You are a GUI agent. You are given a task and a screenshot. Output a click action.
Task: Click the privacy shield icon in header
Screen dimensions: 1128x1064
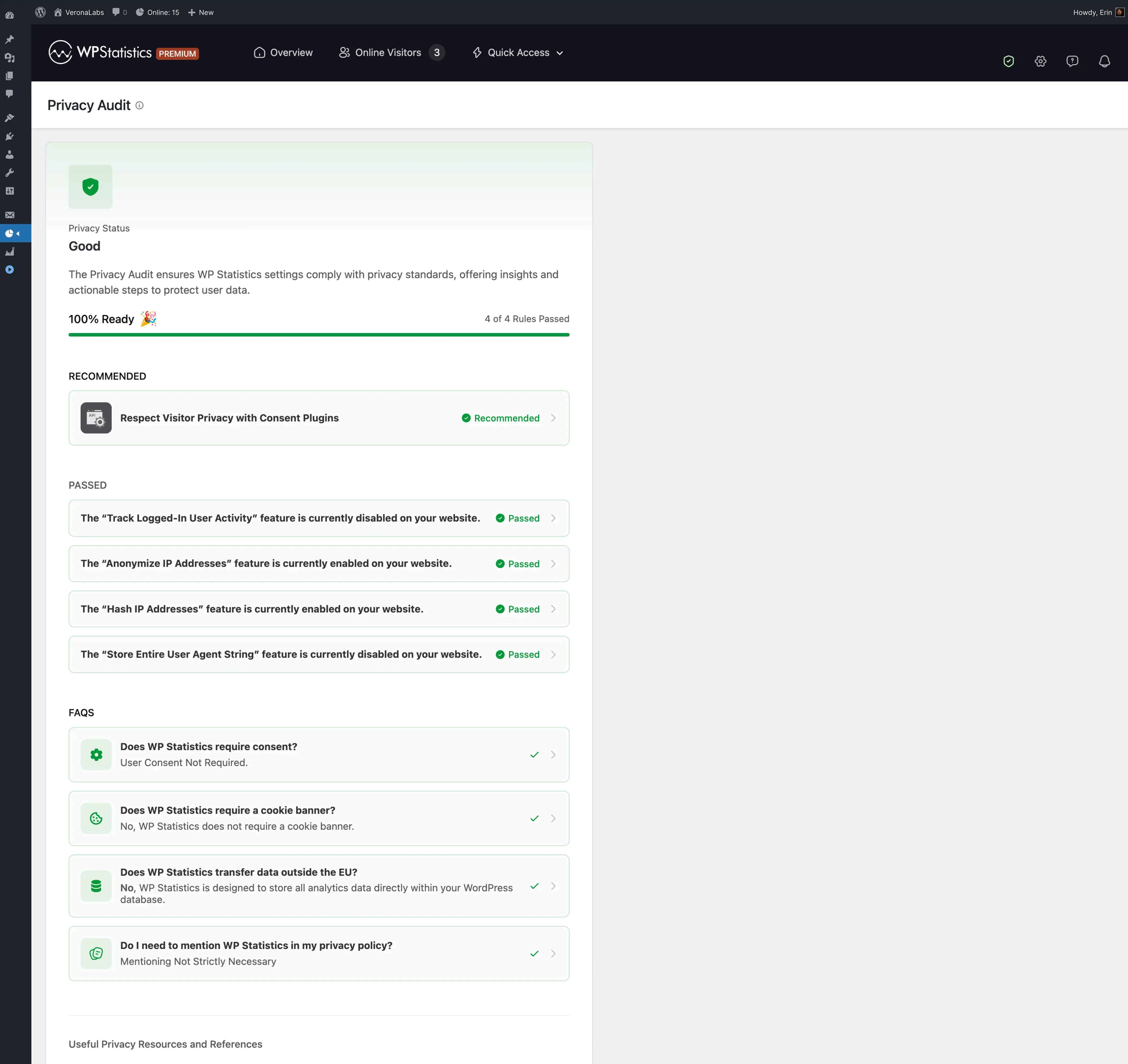[x=1008, y=61]
